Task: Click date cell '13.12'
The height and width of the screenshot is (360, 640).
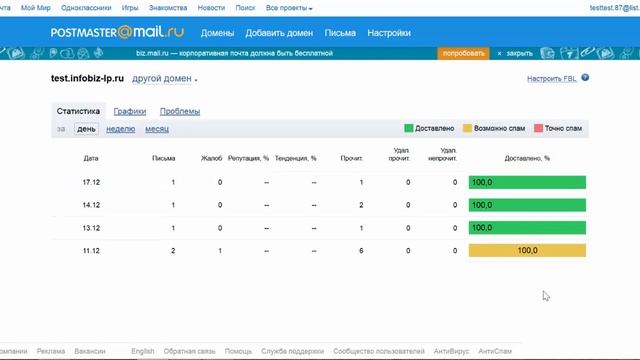Action: coord(91,228)
